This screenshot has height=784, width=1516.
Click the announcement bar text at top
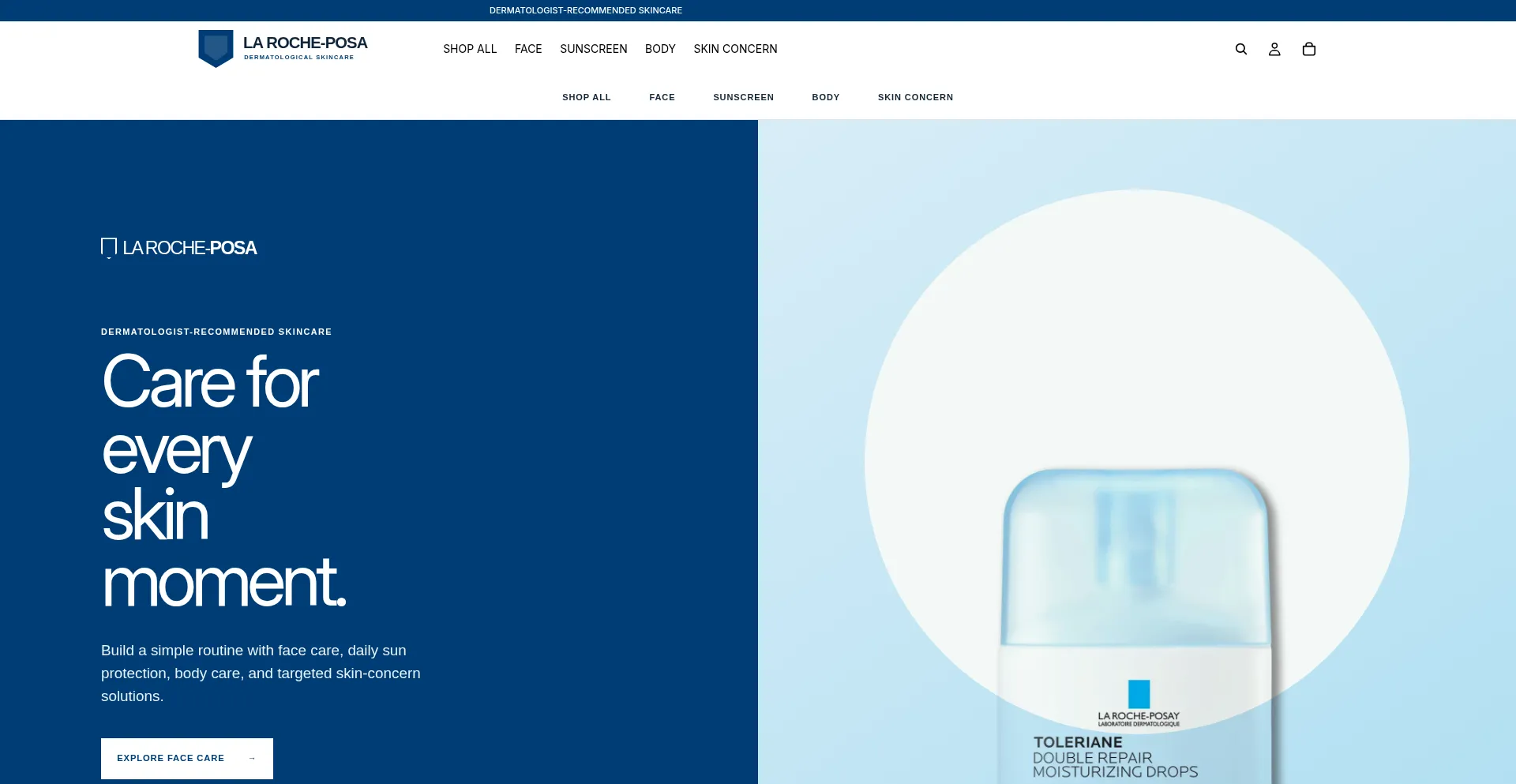tap(586, 10)
